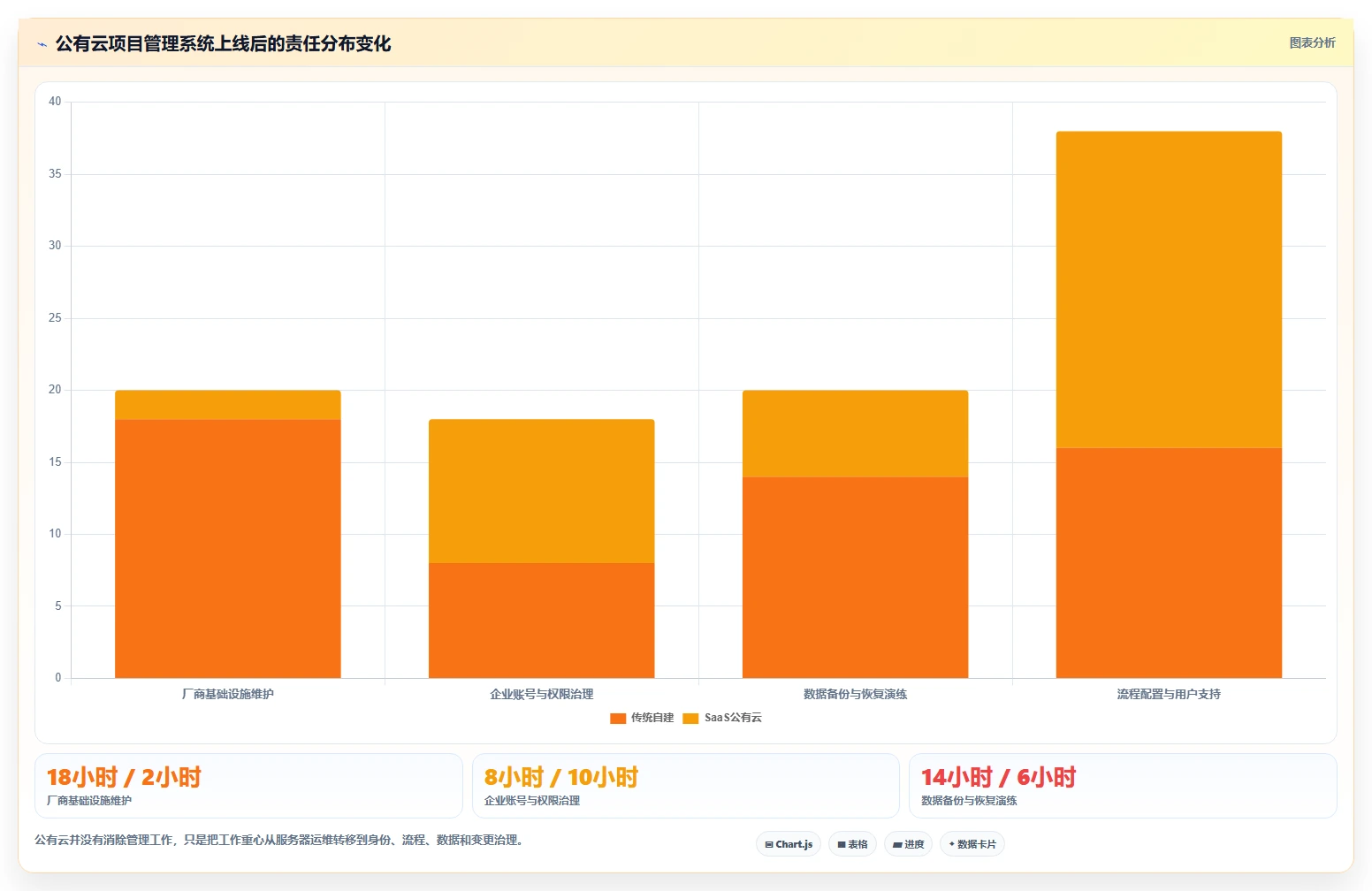Viewport: 1372px width, 891px height.
Task: Click the footer note starting 公有云并没有消除管理工作
Action: [281, 840]
